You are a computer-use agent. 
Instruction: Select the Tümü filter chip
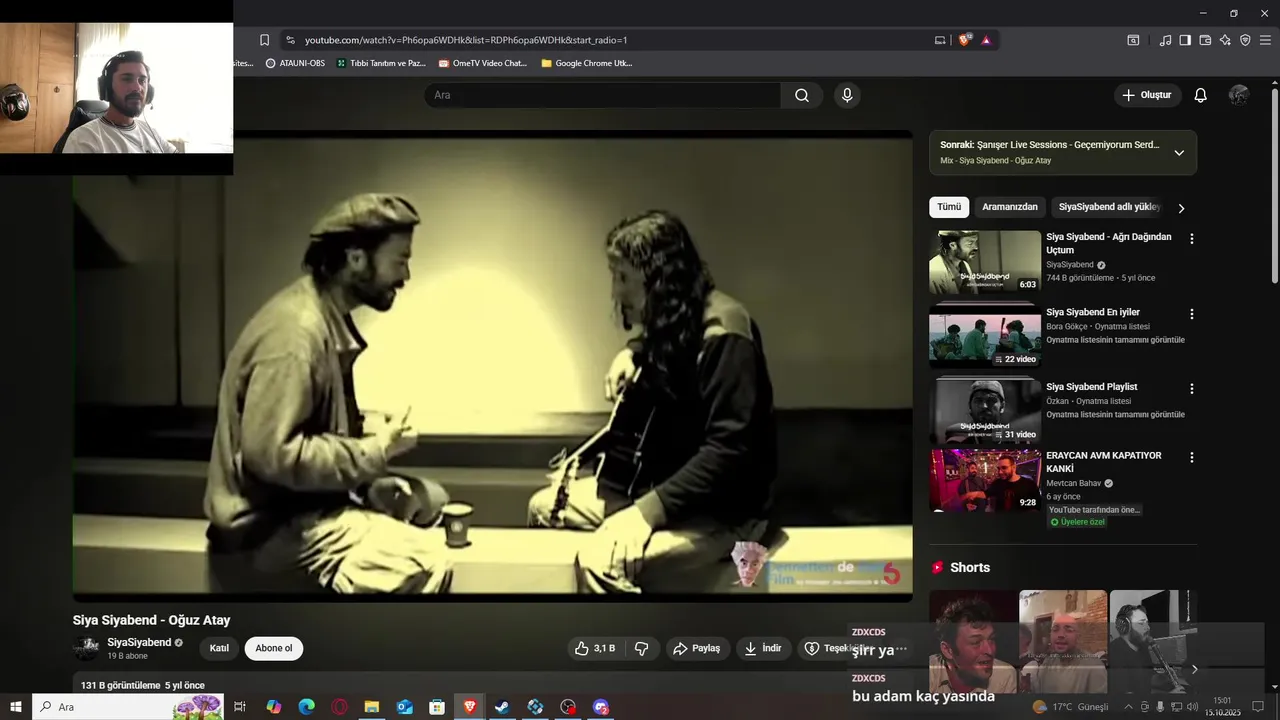coord(949,207)
